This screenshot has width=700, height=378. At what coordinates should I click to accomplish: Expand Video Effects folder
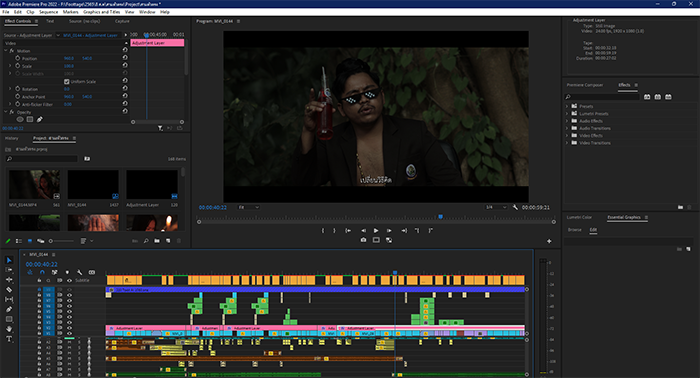point(567,135)
